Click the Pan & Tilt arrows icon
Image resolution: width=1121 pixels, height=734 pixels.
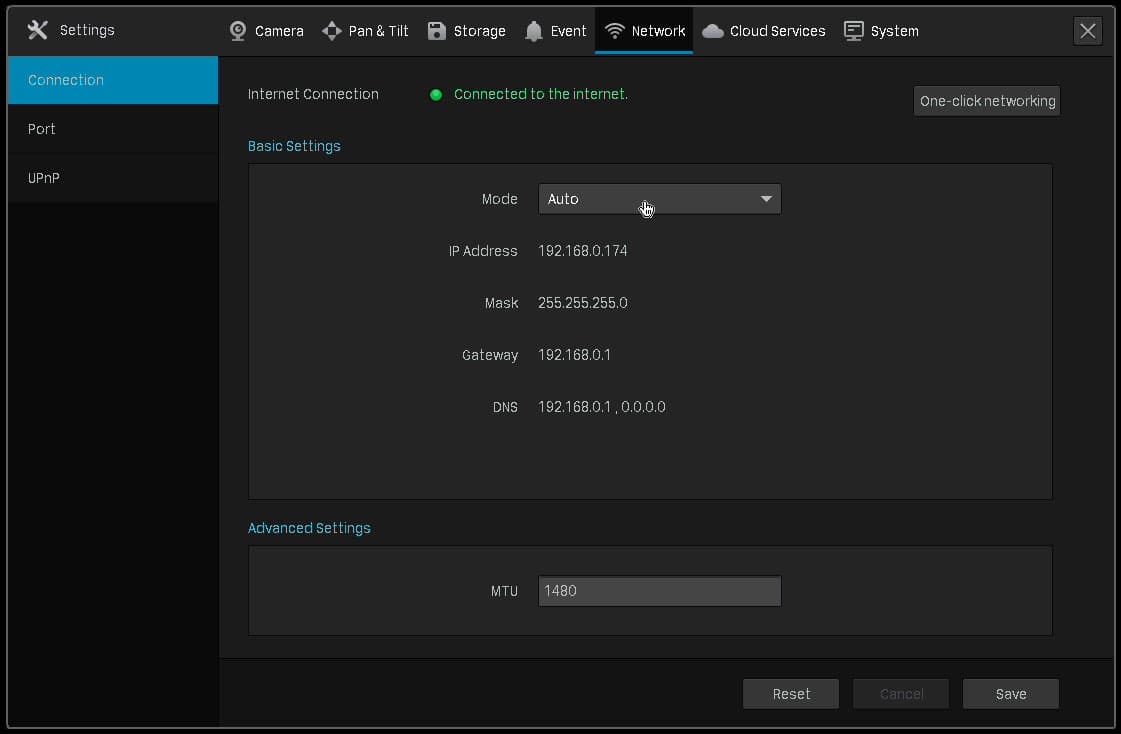click(332, 31)
